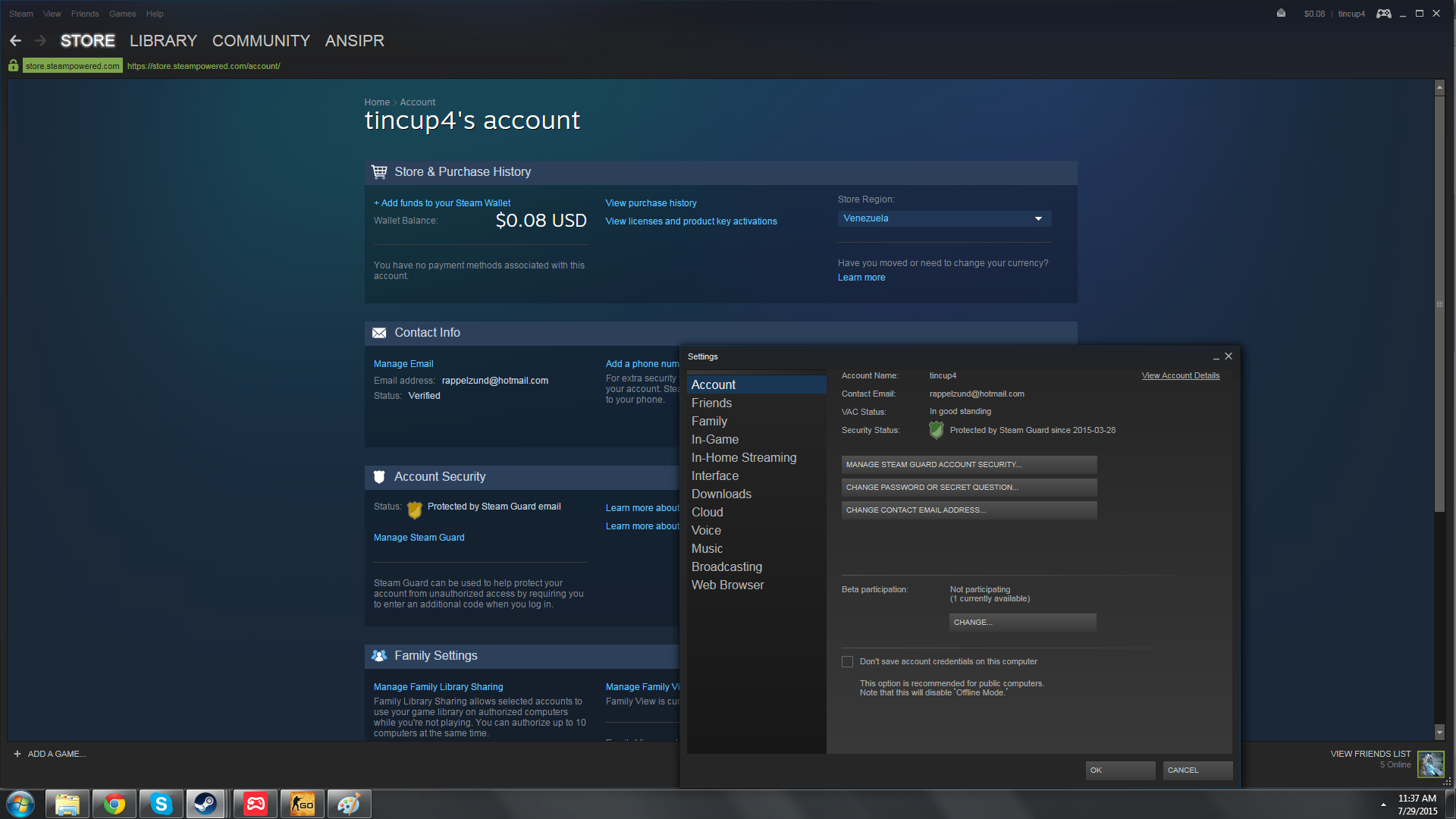
Task: Open the Help menu
Action: (155, 14)
